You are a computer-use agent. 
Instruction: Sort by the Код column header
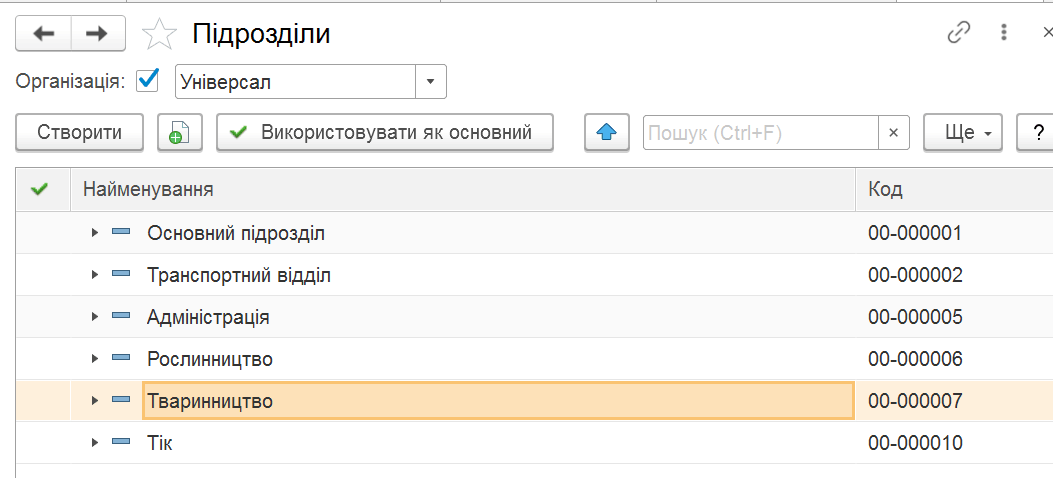[954, 189]
